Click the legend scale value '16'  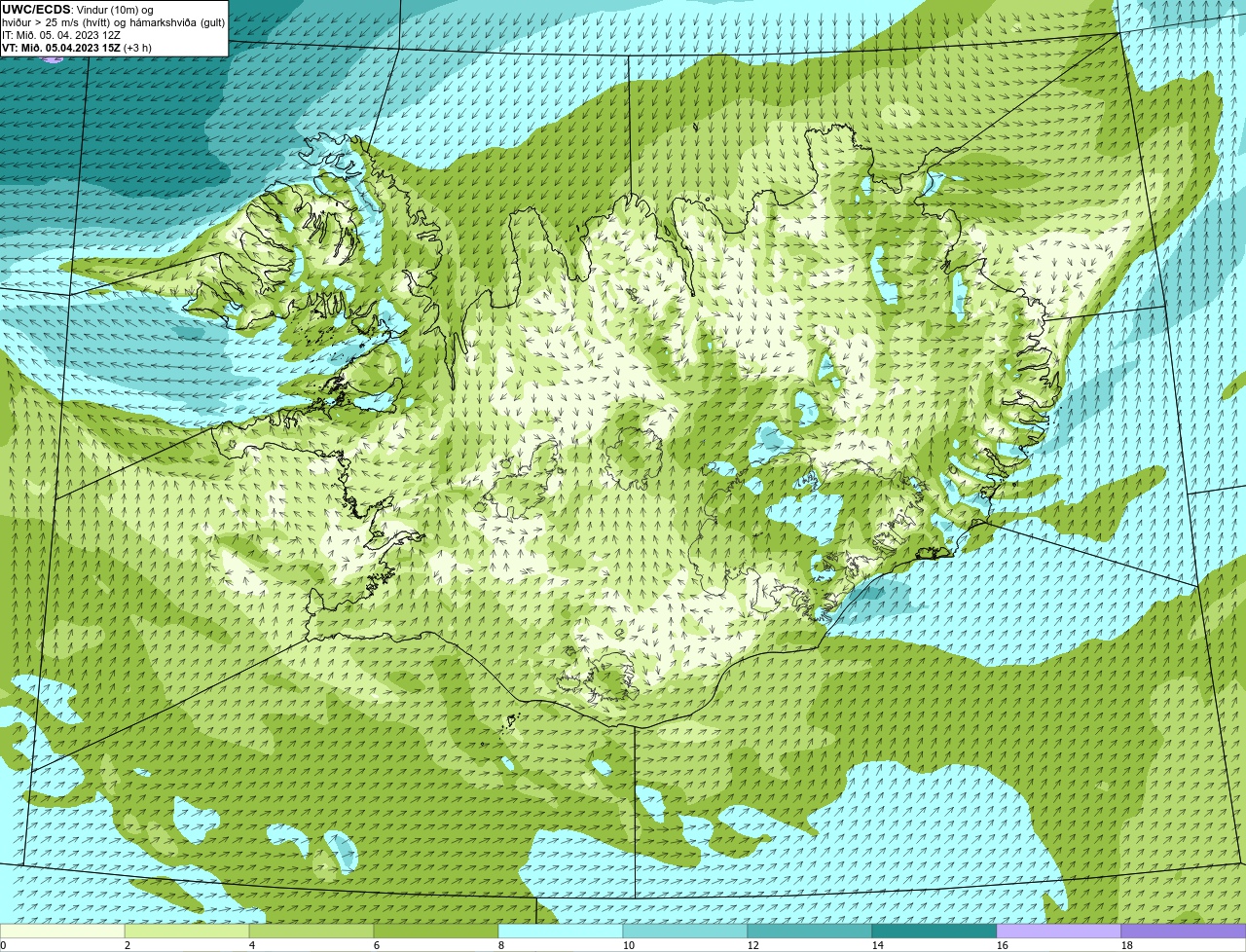pyautogui.click(x=1003, y=945)
